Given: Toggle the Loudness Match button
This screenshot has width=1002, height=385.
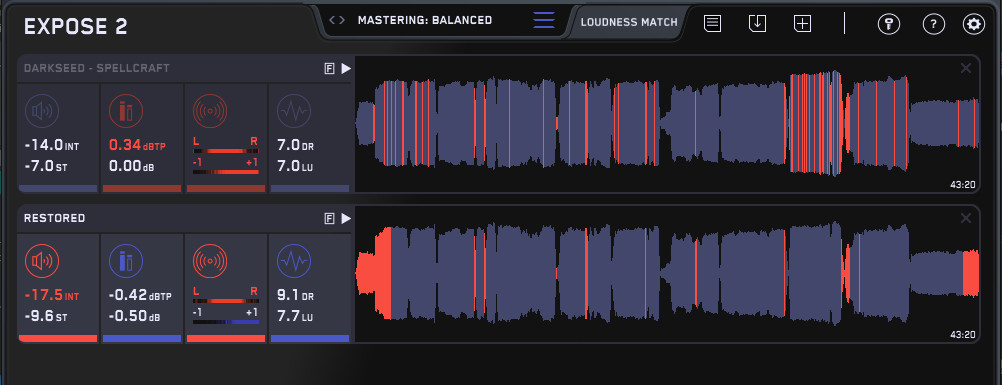Looking at the screenshot, I should 629,22.
